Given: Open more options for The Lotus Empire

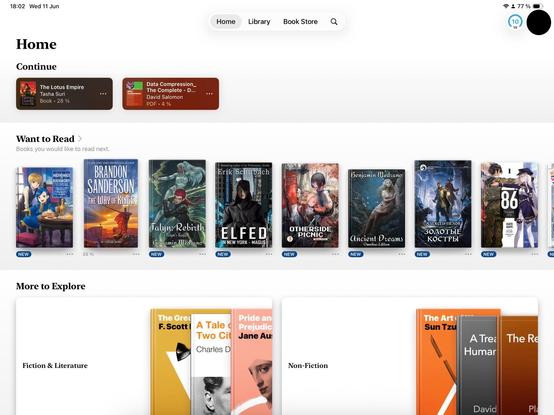Looking at the screenshot, I should point(103,94).
